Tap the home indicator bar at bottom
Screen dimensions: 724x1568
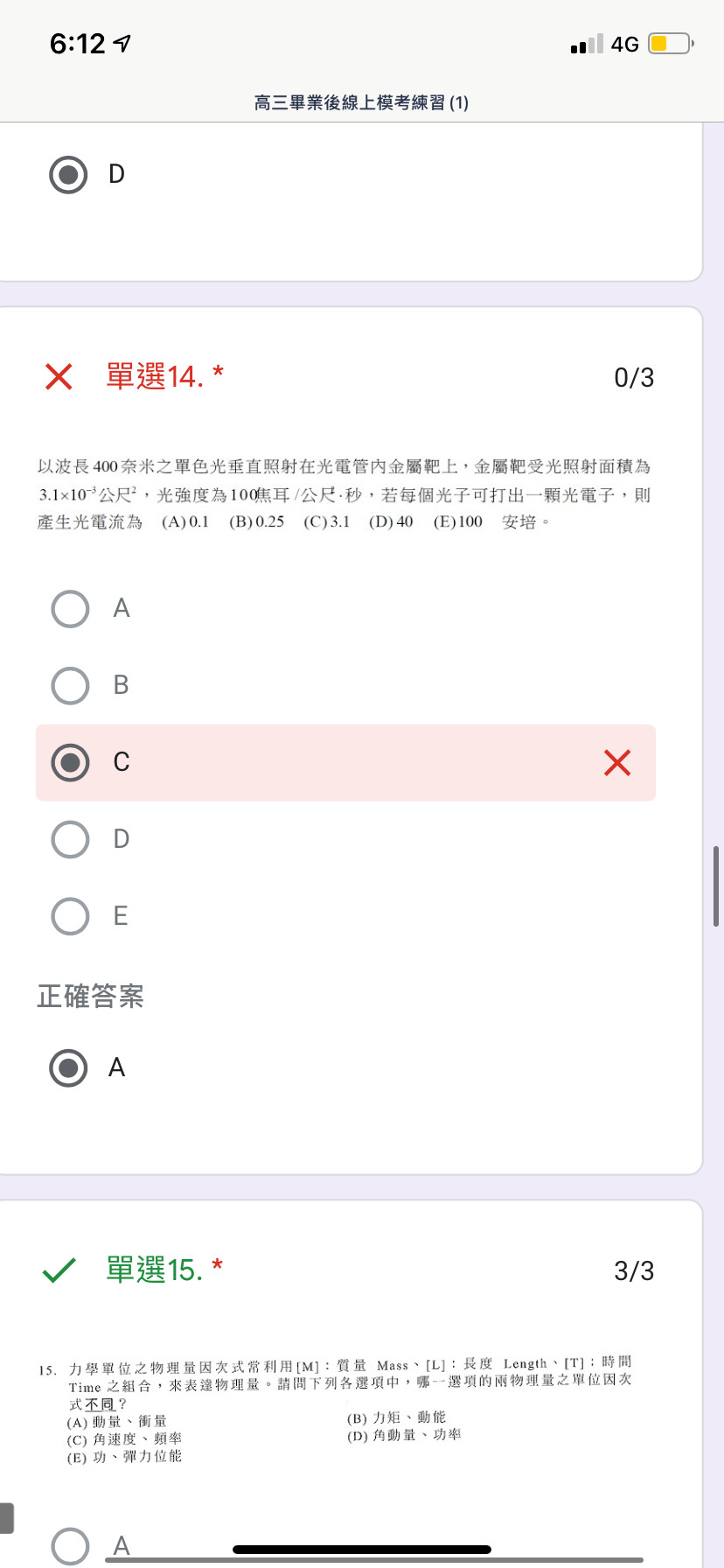point(362,1549)
